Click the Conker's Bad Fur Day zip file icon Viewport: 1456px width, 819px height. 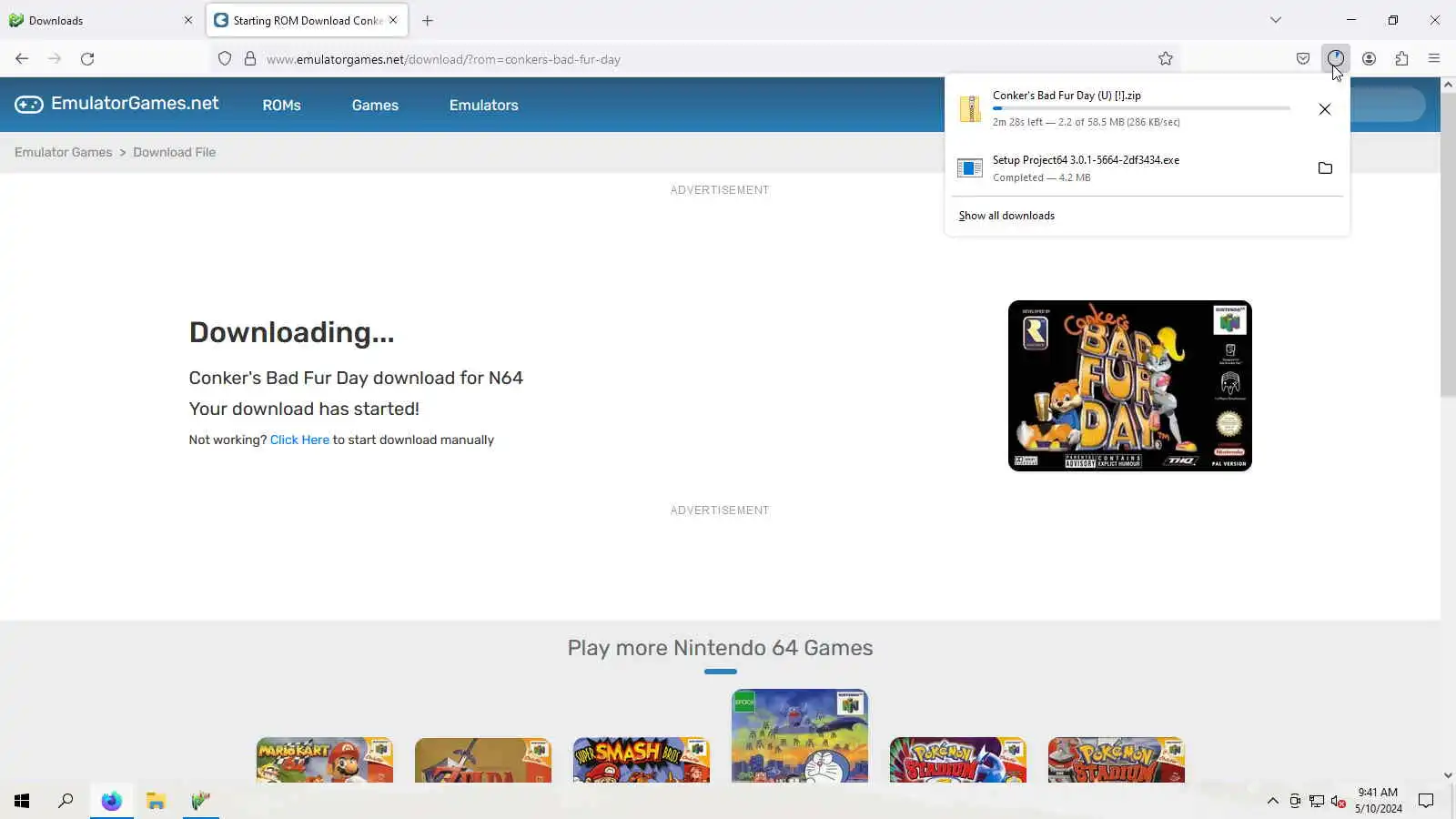[x=970, y=108]
